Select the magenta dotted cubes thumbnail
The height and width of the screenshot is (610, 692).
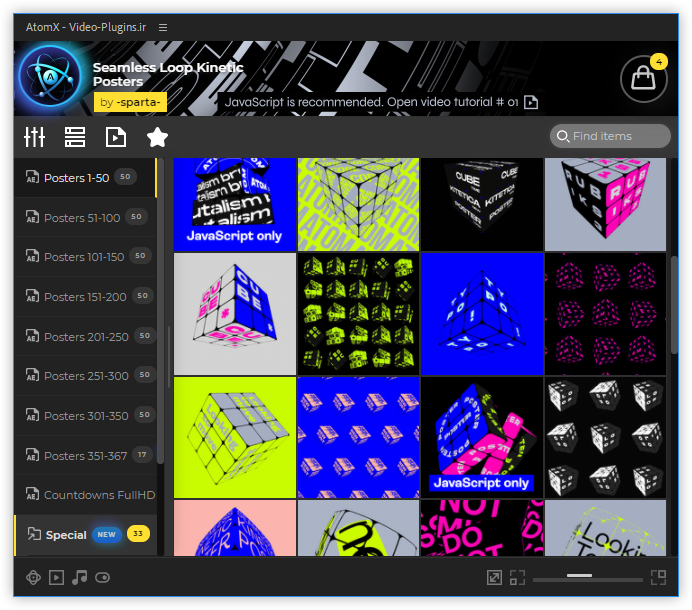(606, 314)
